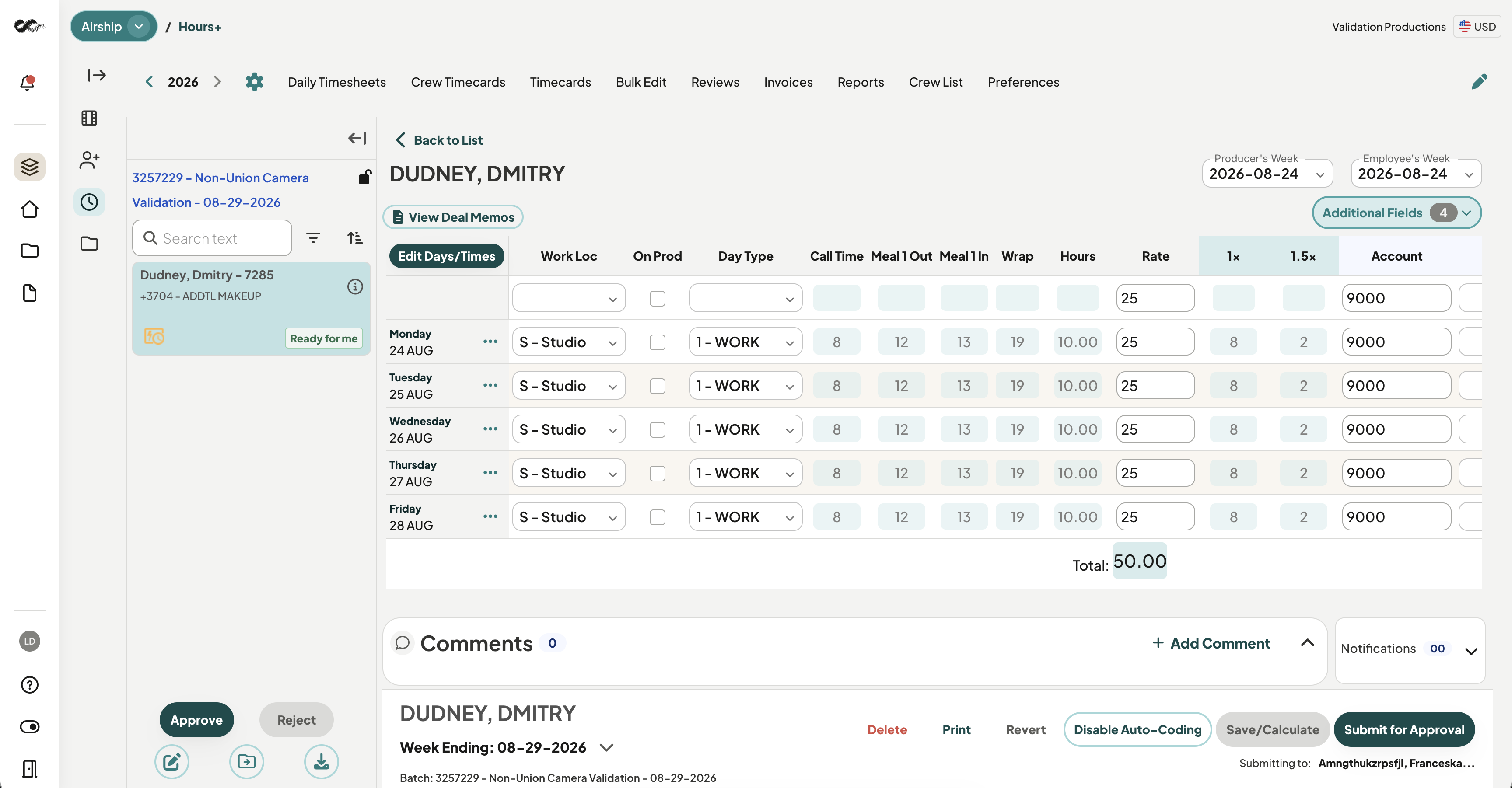Open the help question mark icon
Screen dimensions: 1512x788
29,684
